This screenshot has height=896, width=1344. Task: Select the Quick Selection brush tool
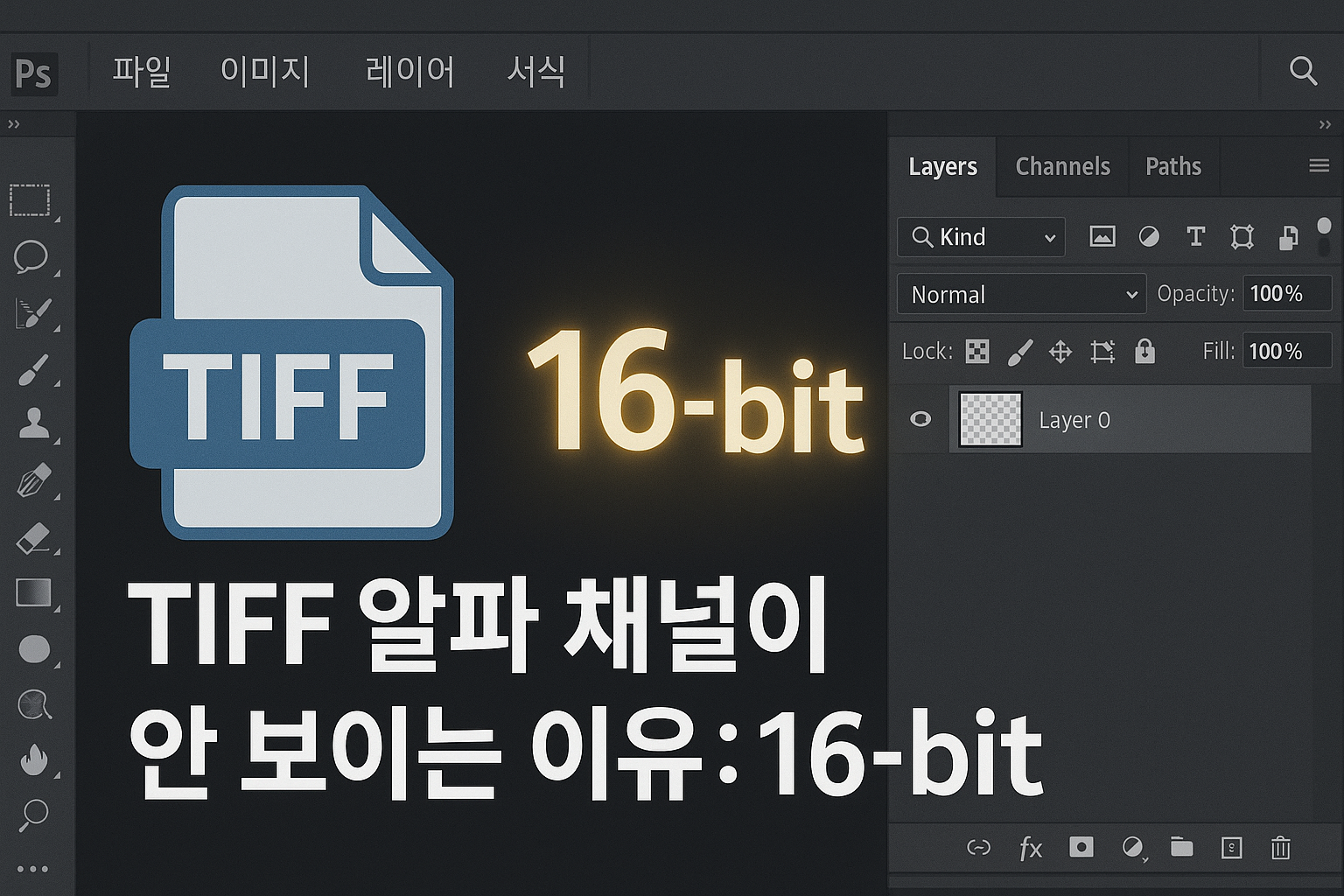[x=33, y=312]
